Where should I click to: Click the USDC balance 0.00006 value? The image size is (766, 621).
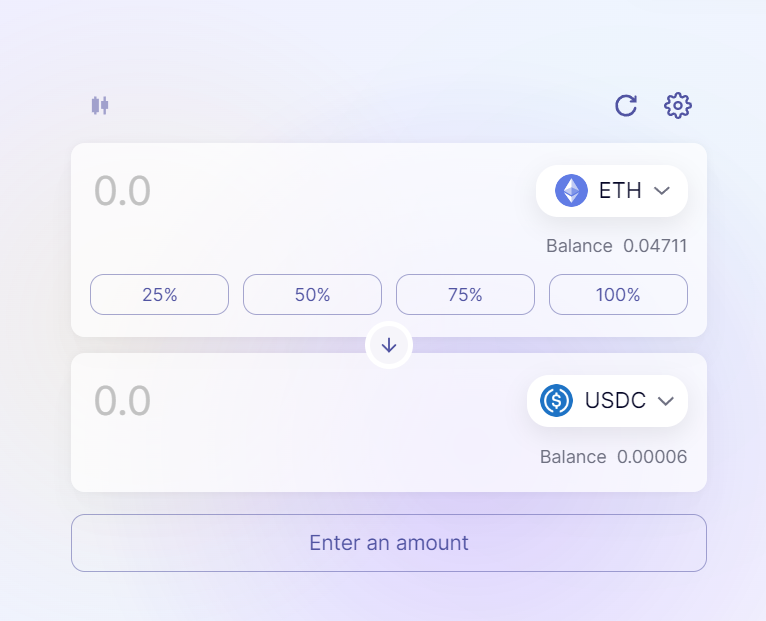(652, 457)
